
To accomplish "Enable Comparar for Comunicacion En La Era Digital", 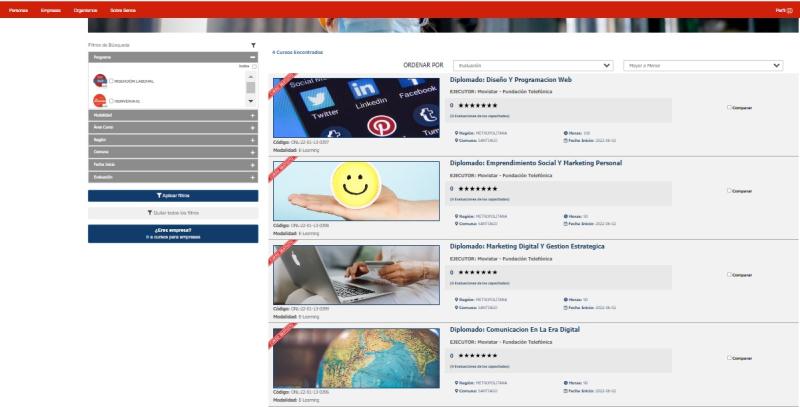I will [730, 358].
